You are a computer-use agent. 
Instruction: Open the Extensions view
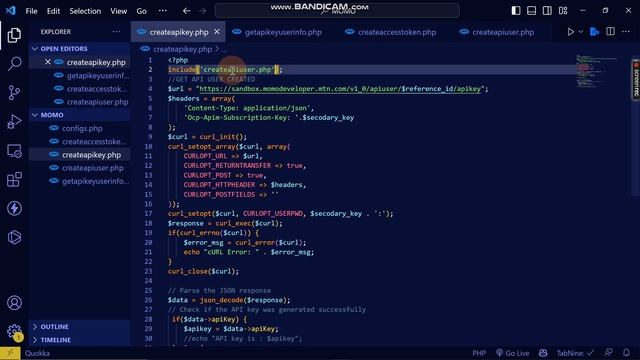point(14,180)
